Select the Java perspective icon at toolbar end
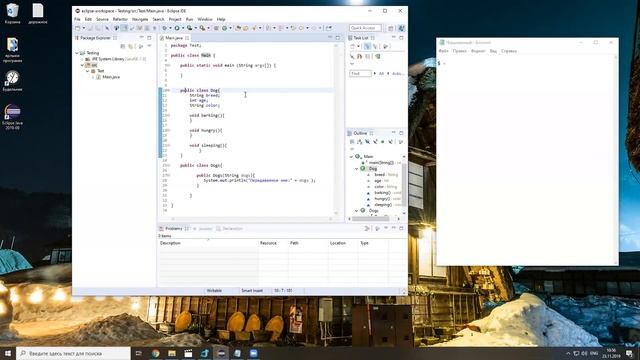640x360 pixels. click(x=401, y=28)
